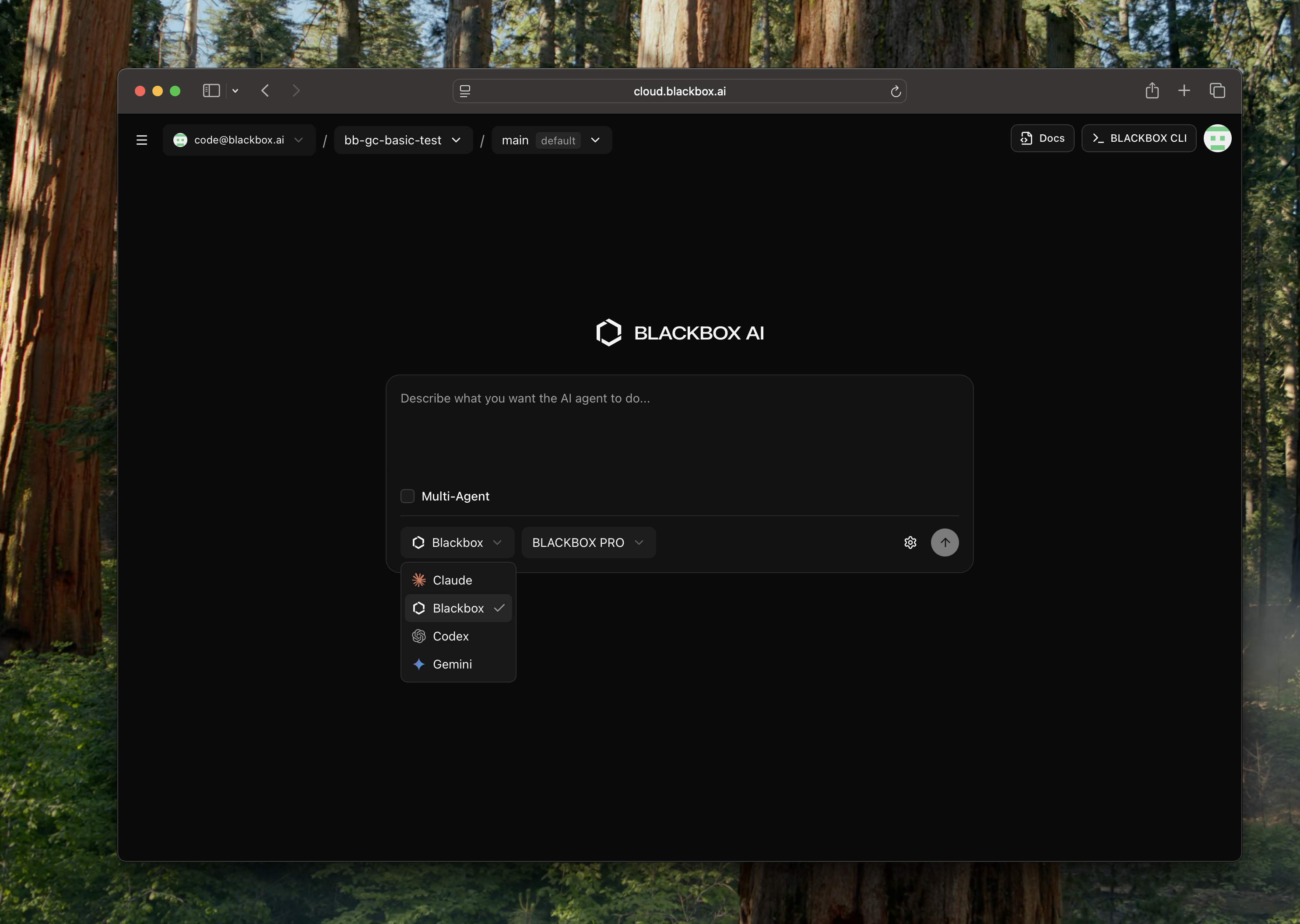Viewport: 1300px width, 924px height.
Task: Pick Gemini from the agent menu
Action: click(x=453, y=664)
